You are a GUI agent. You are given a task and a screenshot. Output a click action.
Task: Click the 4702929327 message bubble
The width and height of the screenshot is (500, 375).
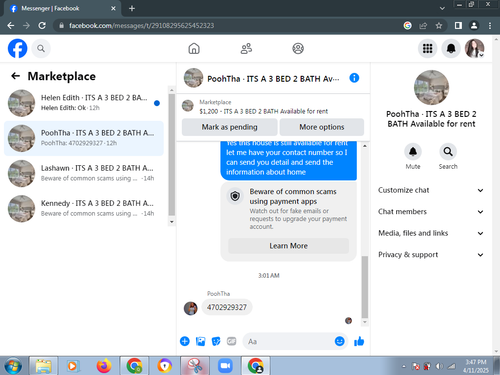[x=227, y=307]
